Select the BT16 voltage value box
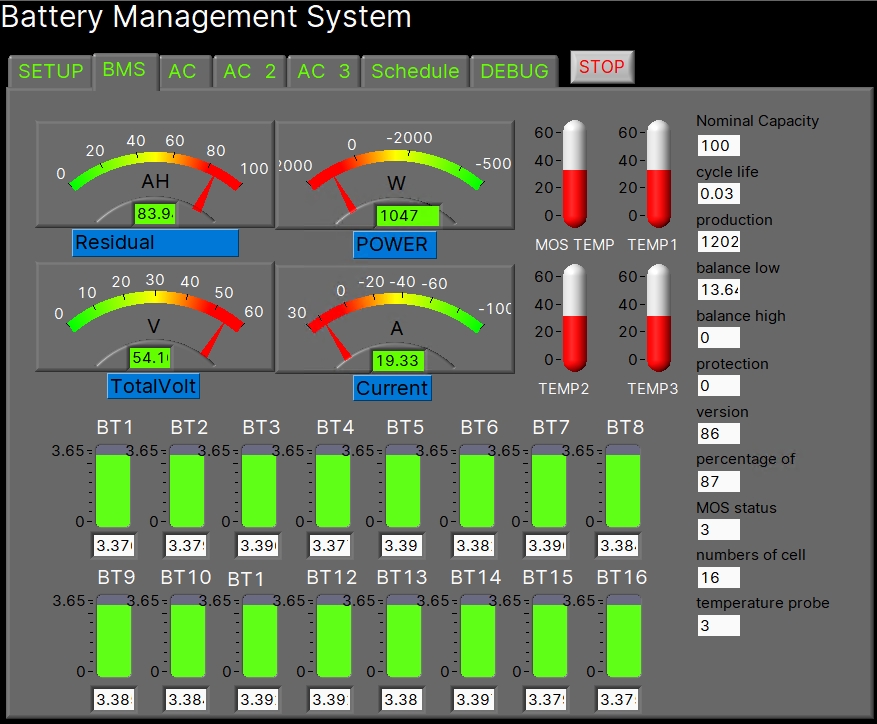The width and height of the screenshot is (877, 724). click(619, 699)
